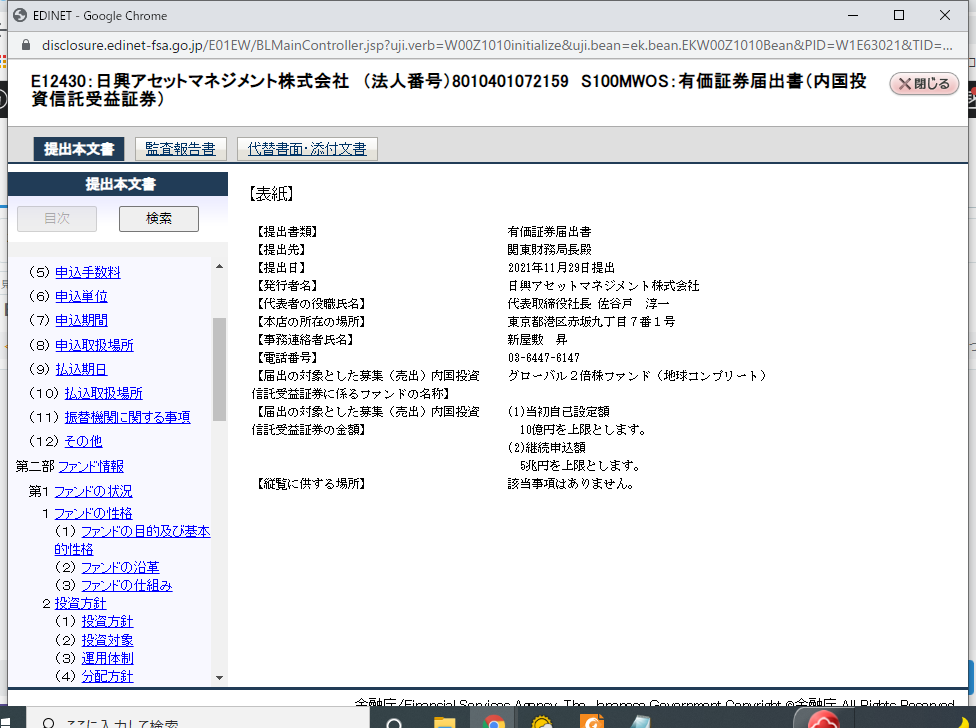Click the 検索 button in sidebar
Screen dimensions: 976x728
[x=159, y=218]
